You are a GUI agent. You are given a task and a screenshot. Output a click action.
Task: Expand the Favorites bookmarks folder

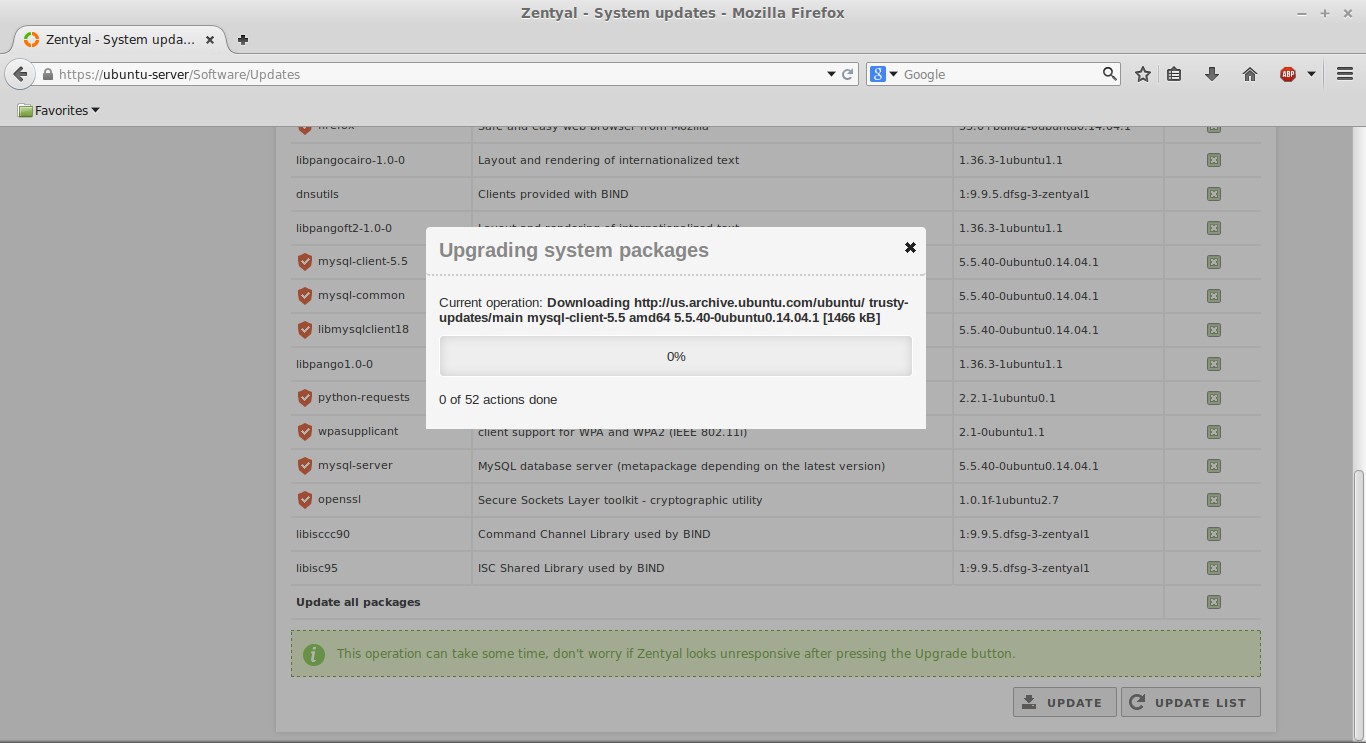pyautogui.click(x=59, y=111)
